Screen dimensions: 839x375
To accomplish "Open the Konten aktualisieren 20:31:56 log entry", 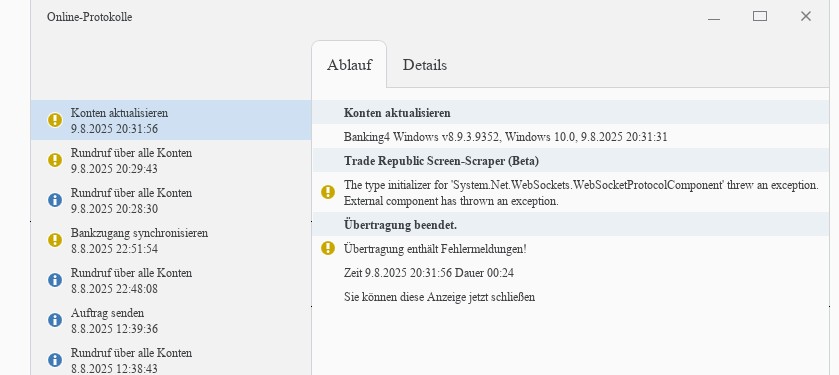I will (x=171, y=120).
